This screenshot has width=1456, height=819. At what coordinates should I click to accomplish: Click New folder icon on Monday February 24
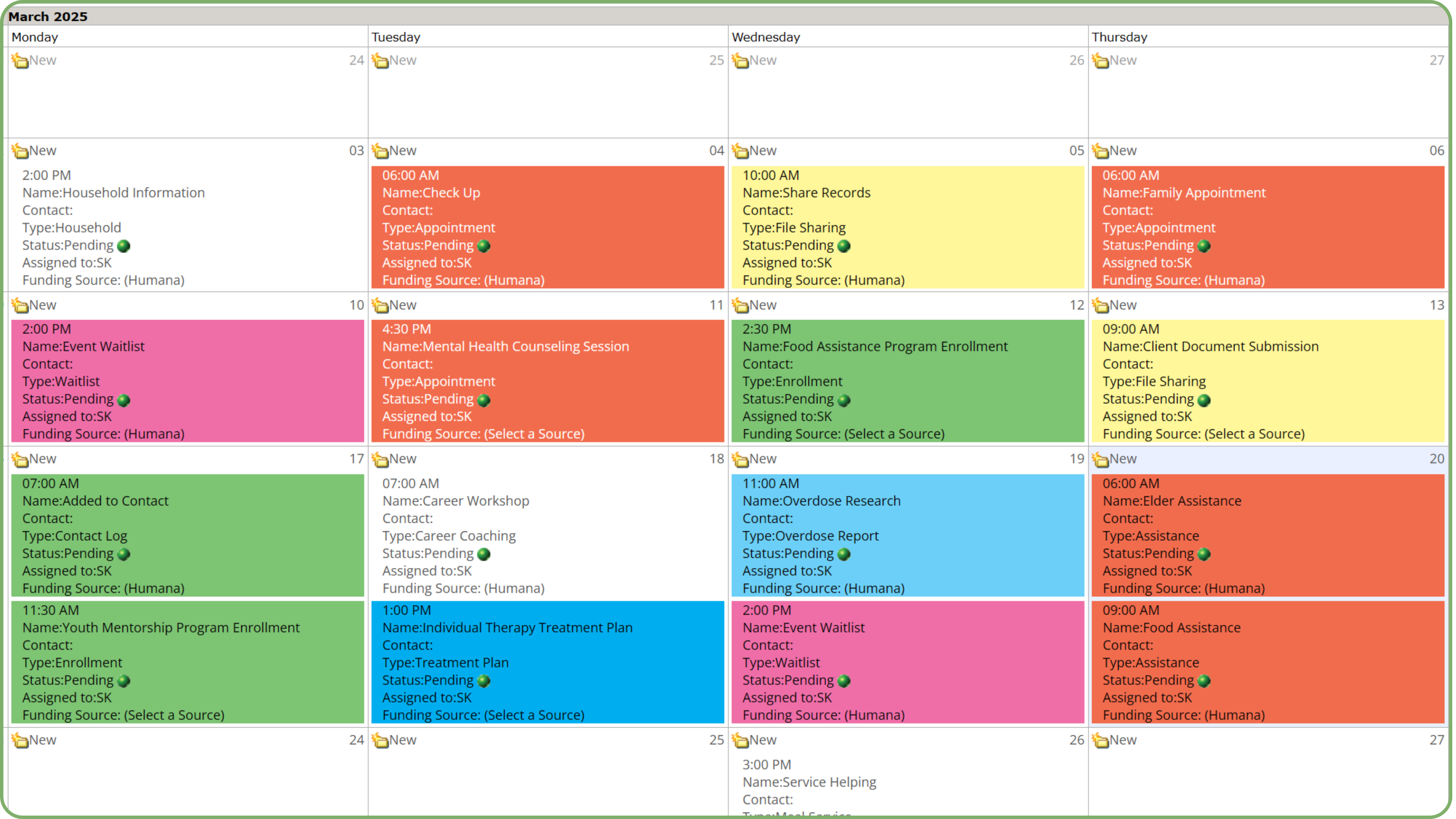[20, 61]
